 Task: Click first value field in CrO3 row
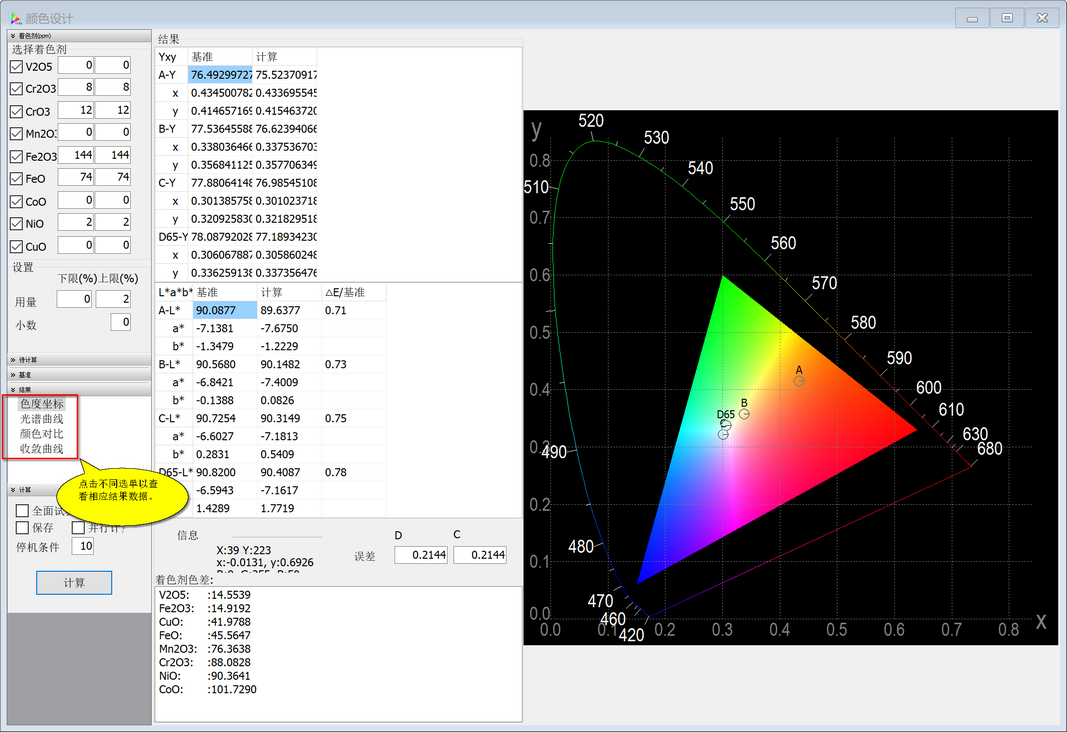tap(76, 110)
